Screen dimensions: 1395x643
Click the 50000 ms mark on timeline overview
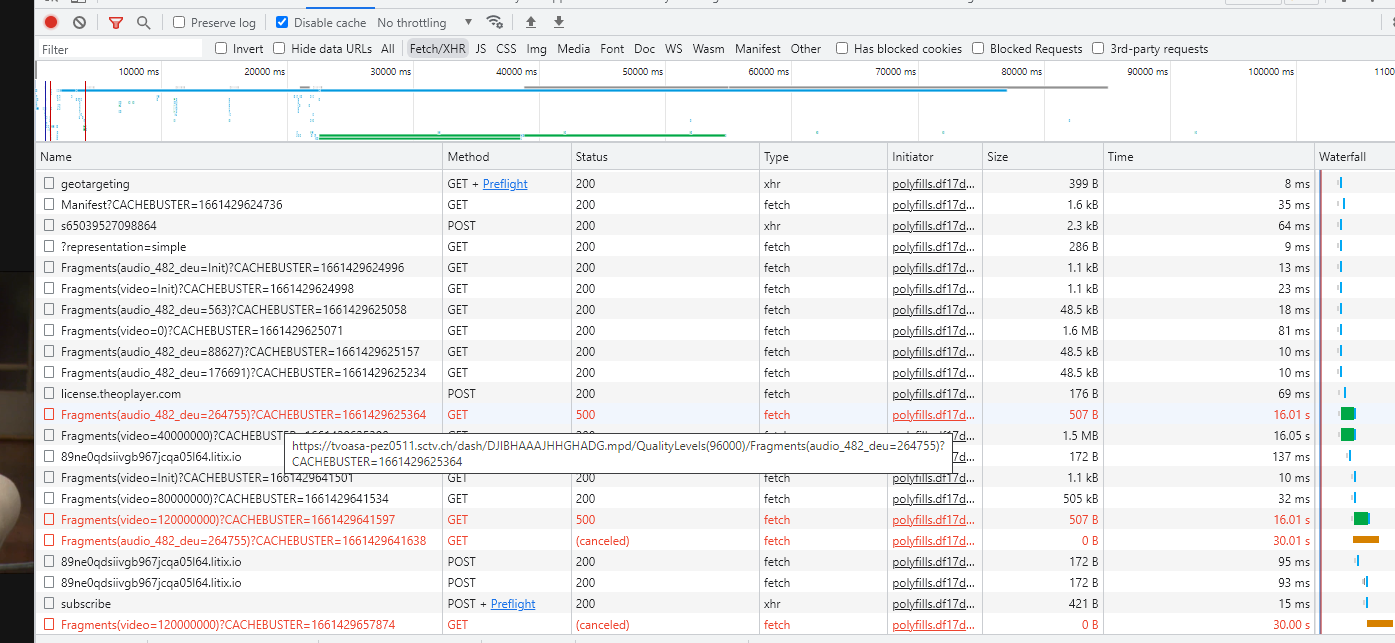(x=642, y=72)
